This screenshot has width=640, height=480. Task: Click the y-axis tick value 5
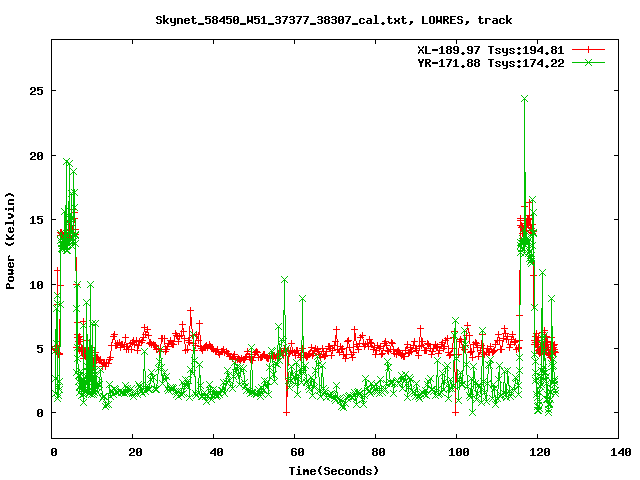point(40,349)
